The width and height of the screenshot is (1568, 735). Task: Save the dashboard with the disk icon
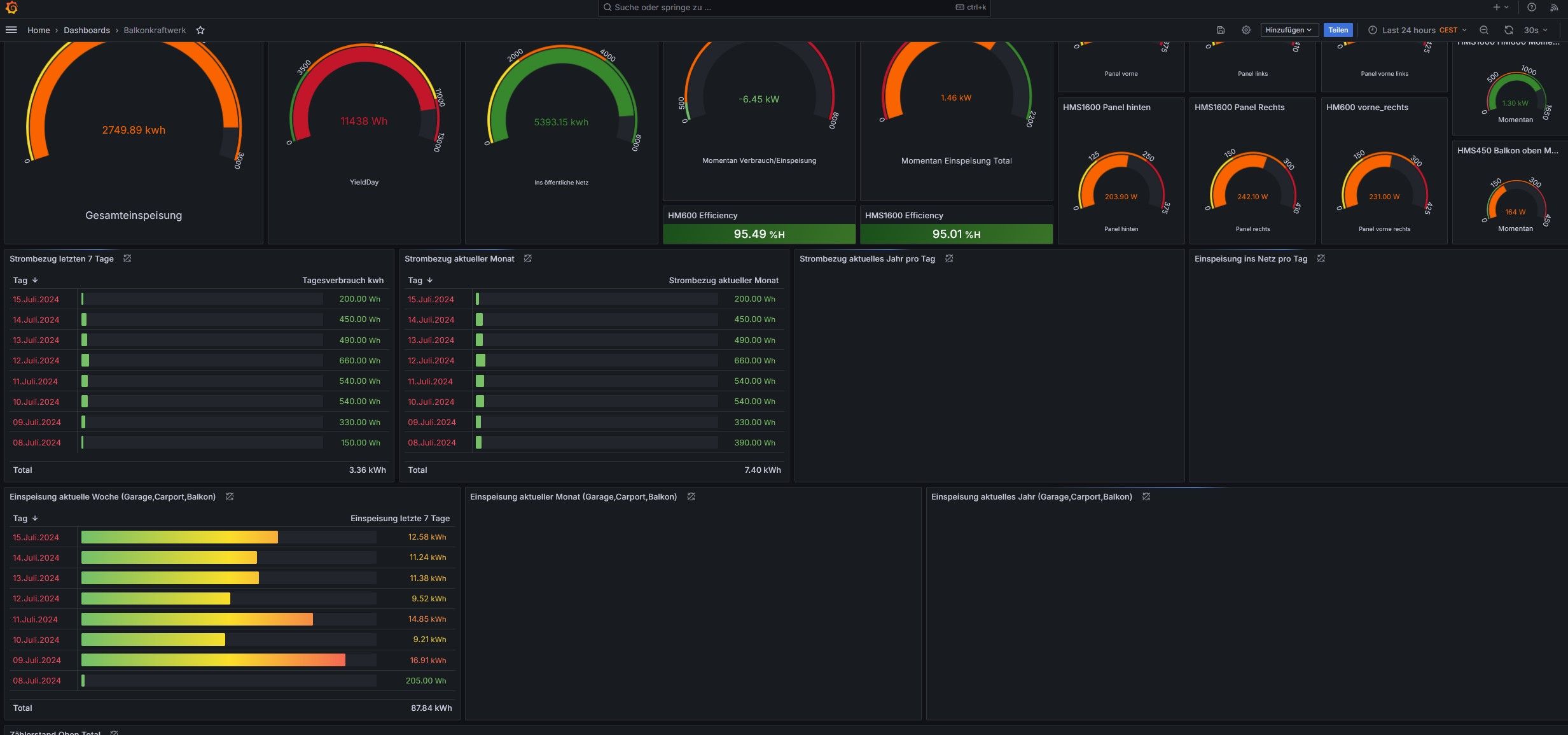click(x=1220, y=30)
